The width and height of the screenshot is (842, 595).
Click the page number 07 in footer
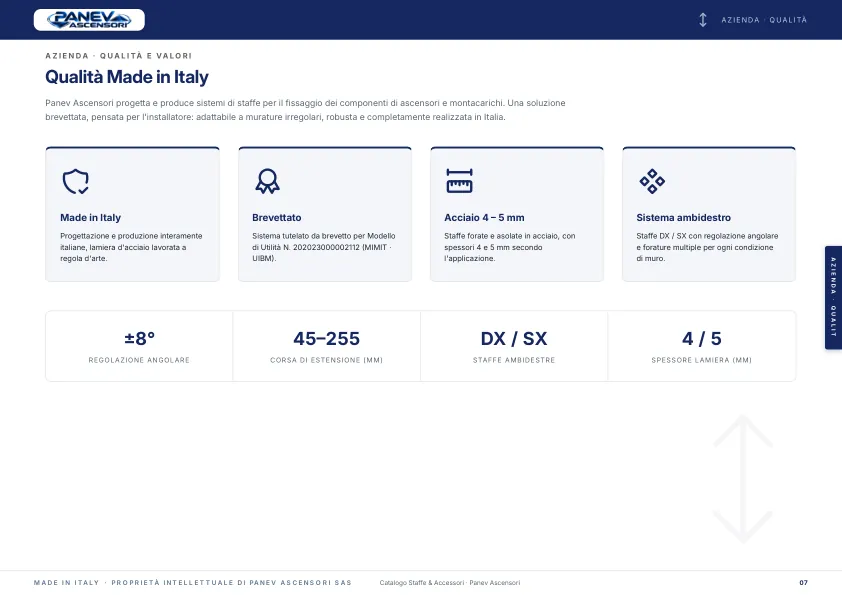click(803, 583)
